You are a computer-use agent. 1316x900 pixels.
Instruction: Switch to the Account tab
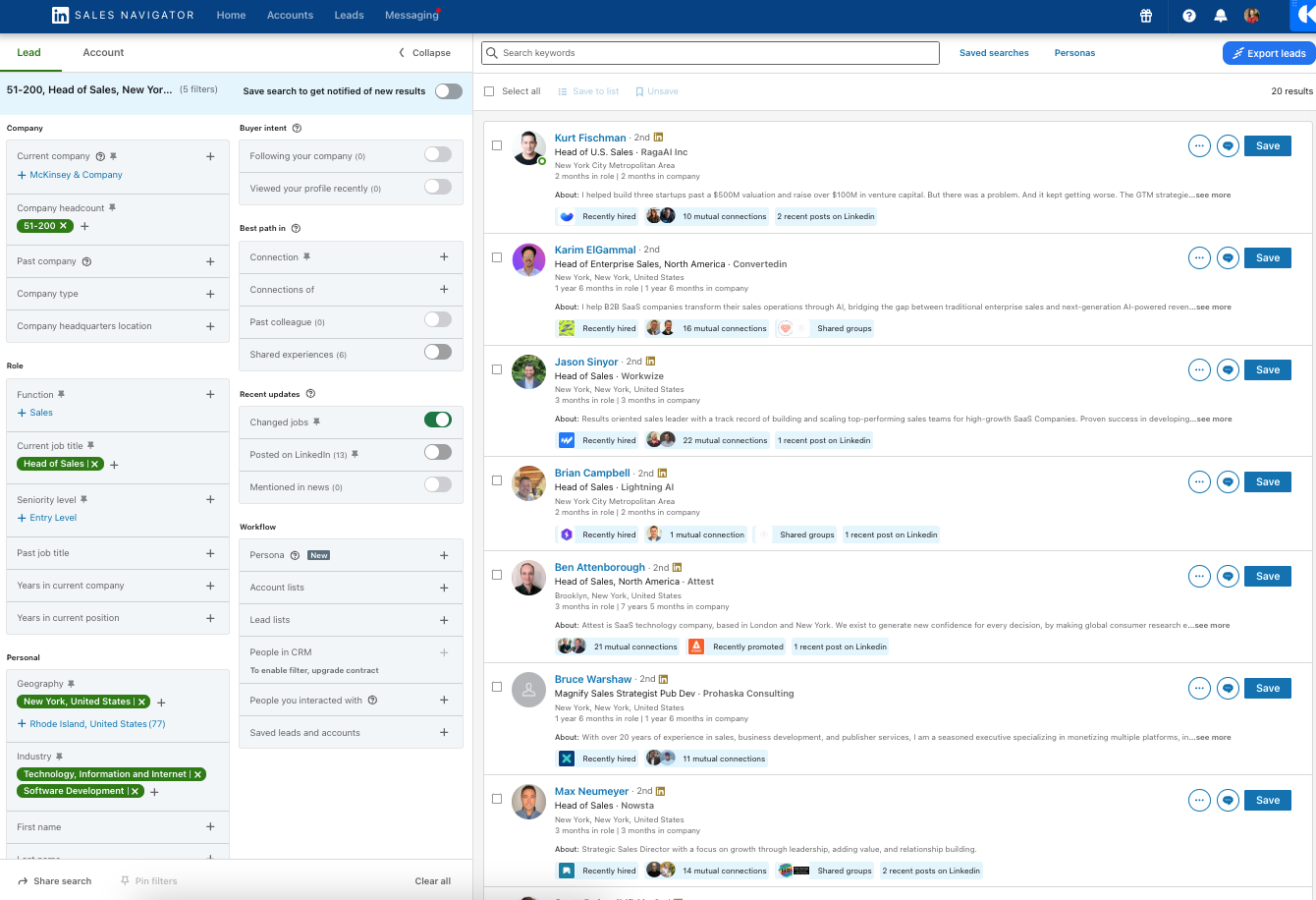click(x=103, y=53)
